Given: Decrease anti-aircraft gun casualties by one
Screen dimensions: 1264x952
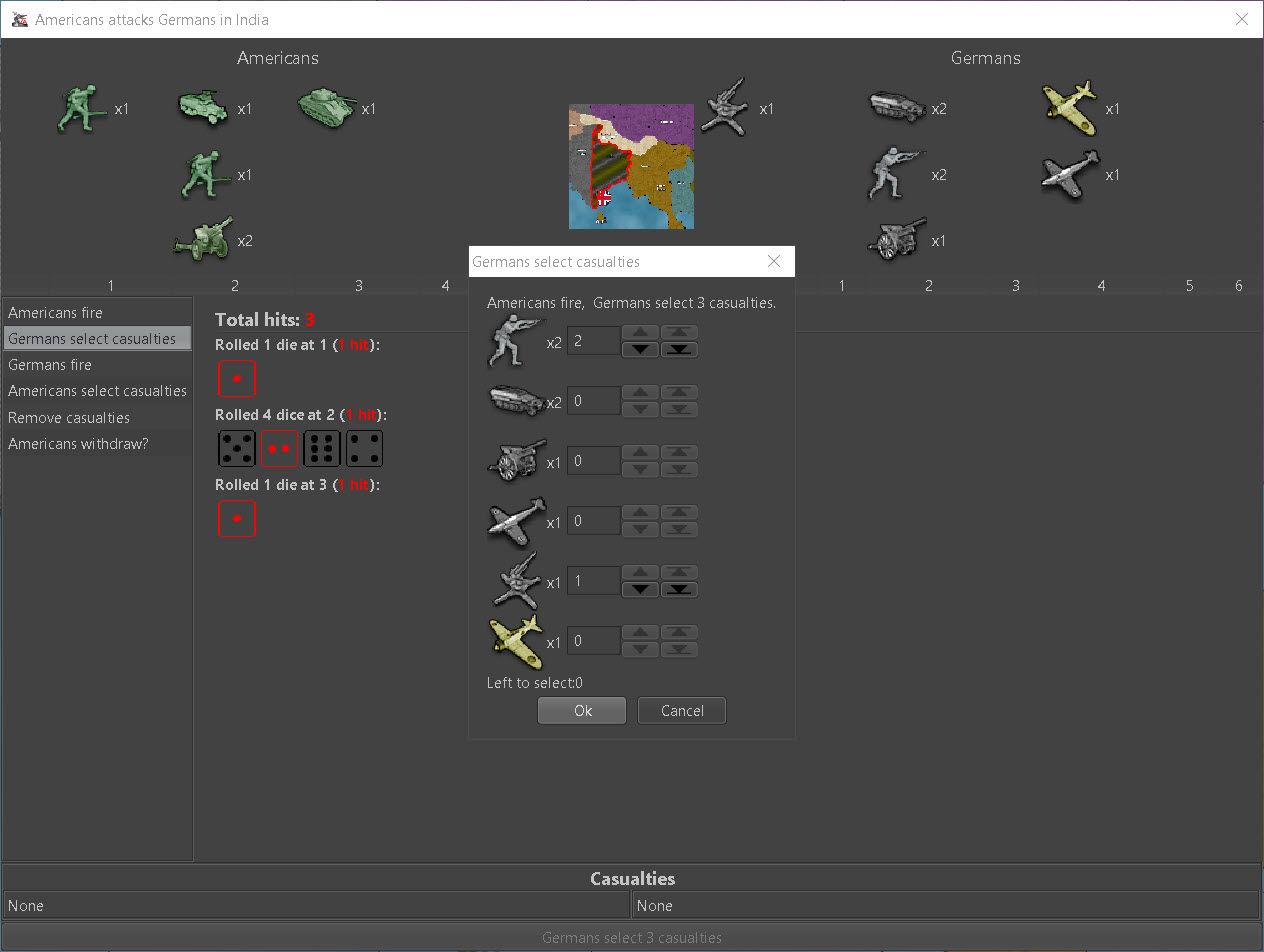Looking at the screenshot, I should pos(640,590).
